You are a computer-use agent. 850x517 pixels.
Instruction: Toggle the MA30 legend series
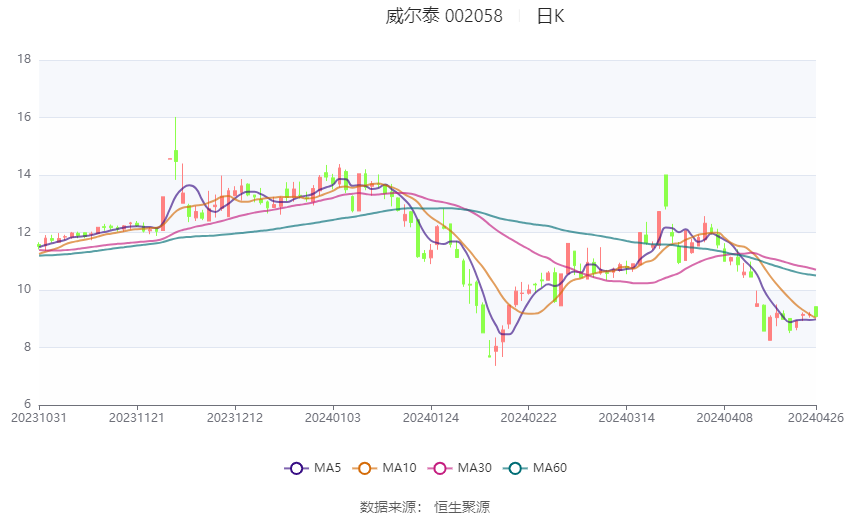[460, 468]
